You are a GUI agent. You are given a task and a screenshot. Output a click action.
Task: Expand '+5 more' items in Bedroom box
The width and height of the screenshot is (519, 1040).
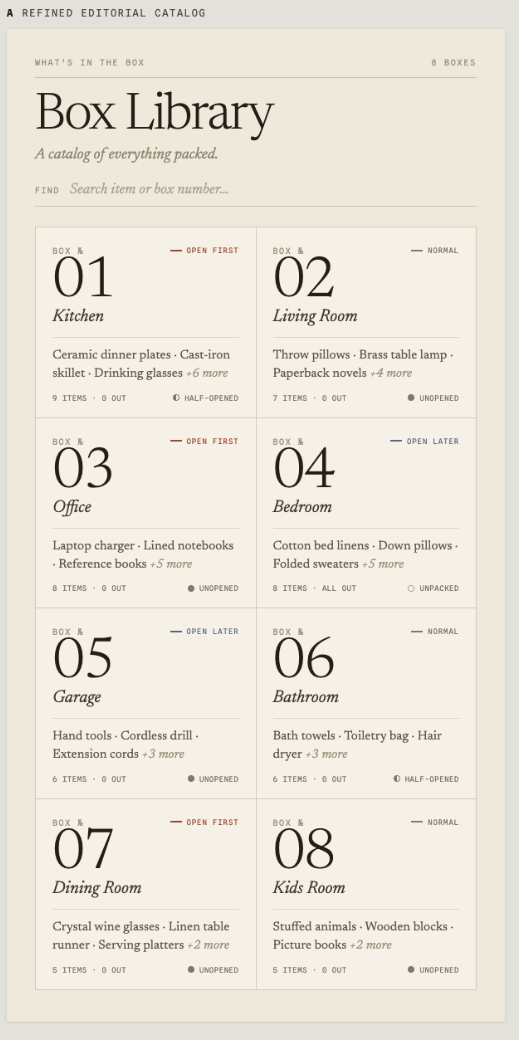tap(382, 564)
